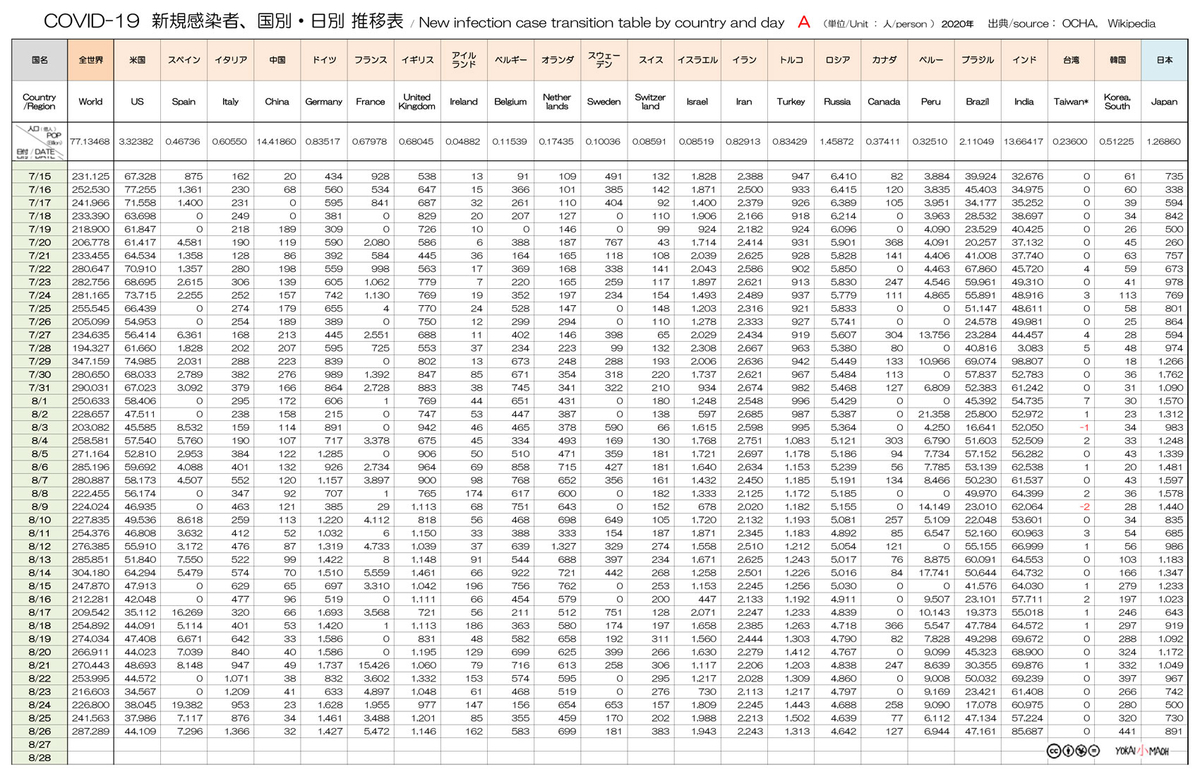Viewport: 1200px width, 772px height.
Task: Select the Brazil column label
Action: click(977, 101)
